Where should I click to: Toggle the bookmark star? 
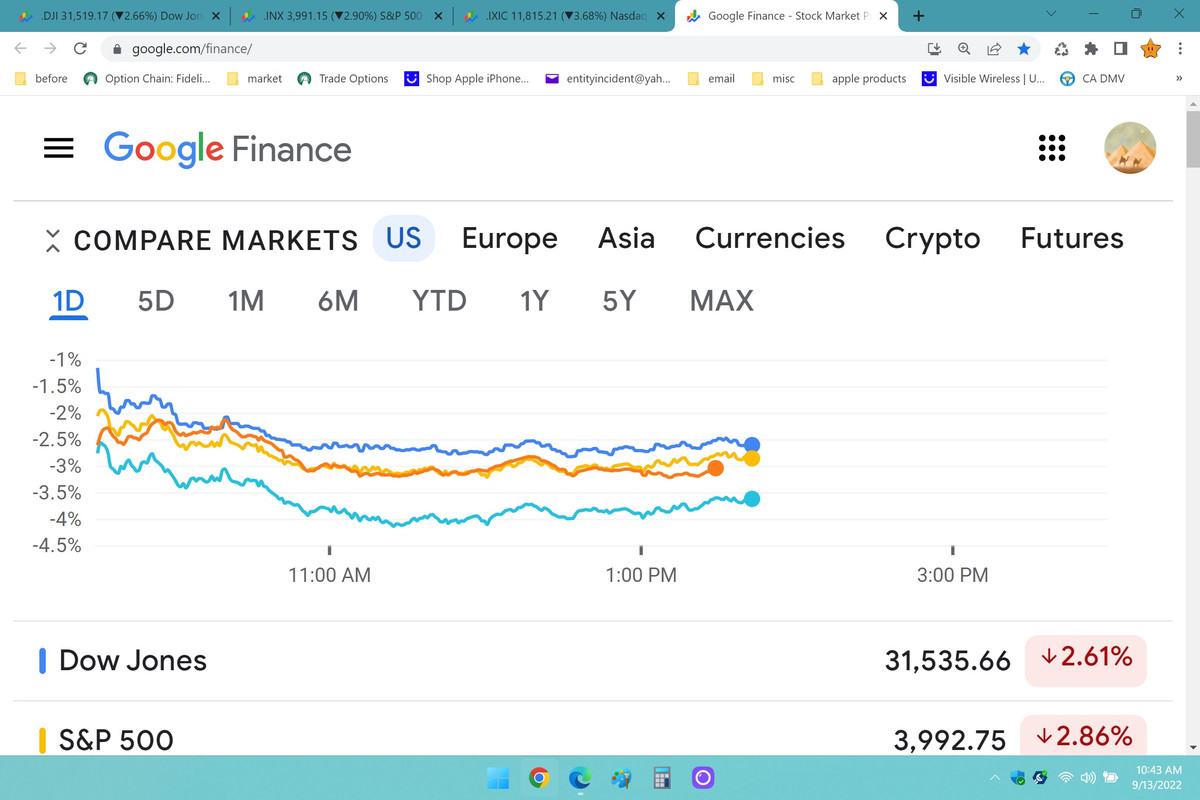pyautogui.click(x=1023, y=48)
